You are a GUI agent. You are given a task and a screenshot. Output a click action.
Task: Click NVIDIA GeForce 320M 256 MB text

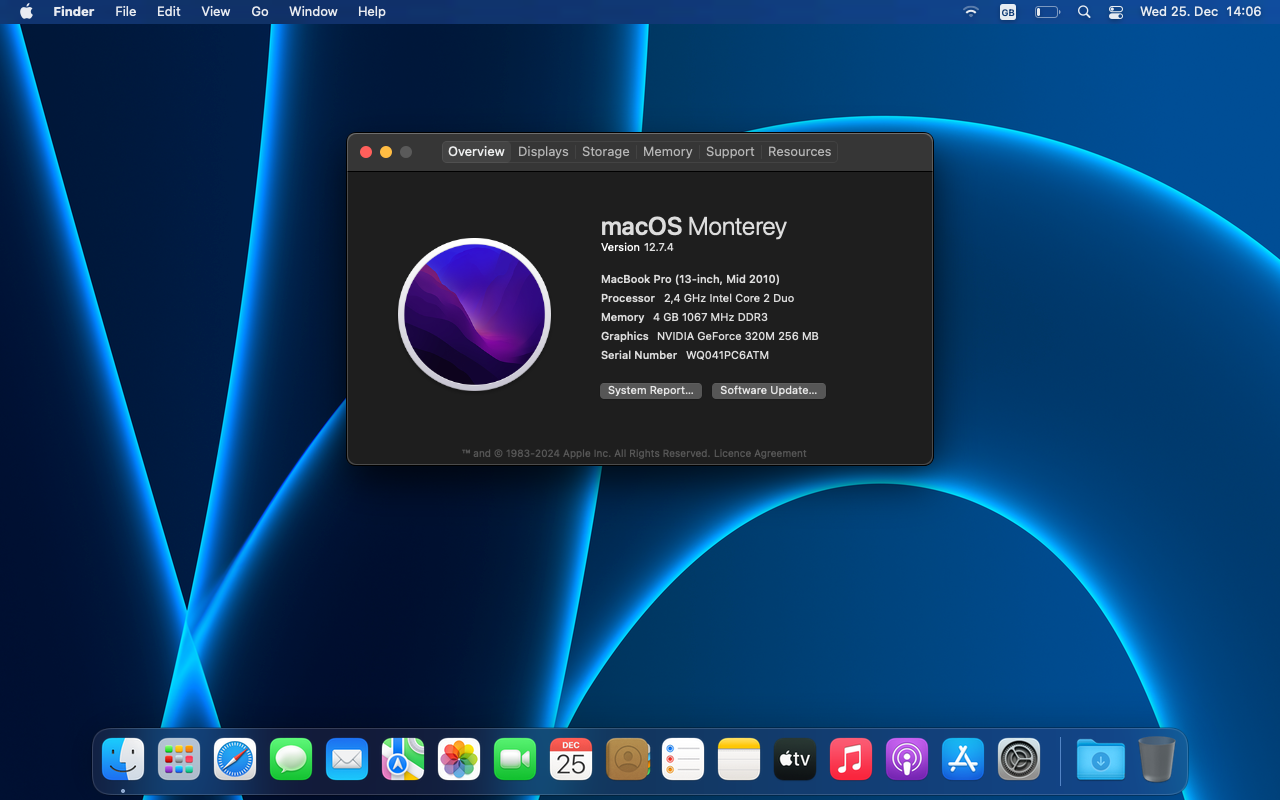pos(737,336)
